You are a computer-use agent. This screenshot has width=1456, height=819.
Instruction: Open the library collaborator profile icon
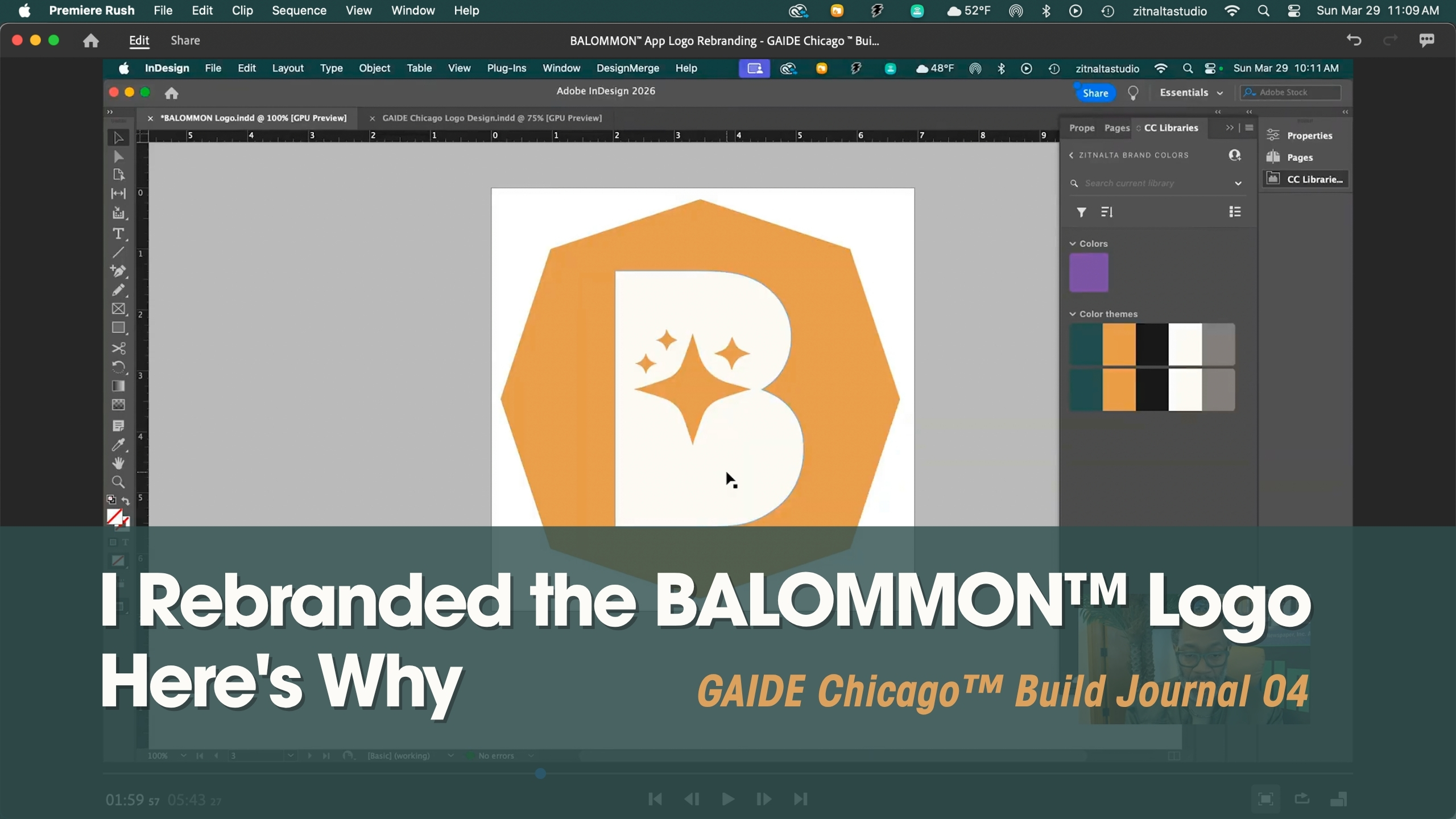click(x=1235, y=155)
